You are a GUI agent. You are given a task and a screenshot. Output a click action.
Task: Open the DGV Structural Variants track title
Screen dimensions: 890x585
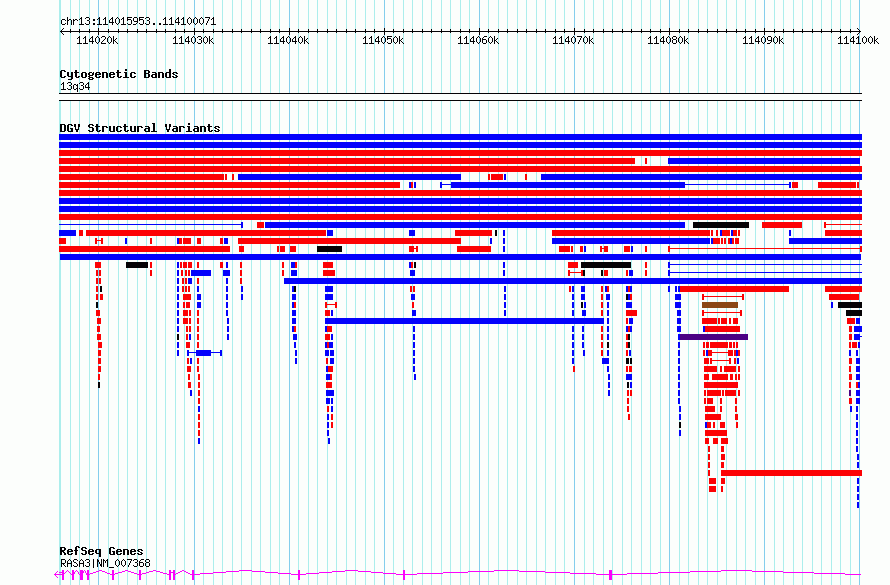point(140,128)
